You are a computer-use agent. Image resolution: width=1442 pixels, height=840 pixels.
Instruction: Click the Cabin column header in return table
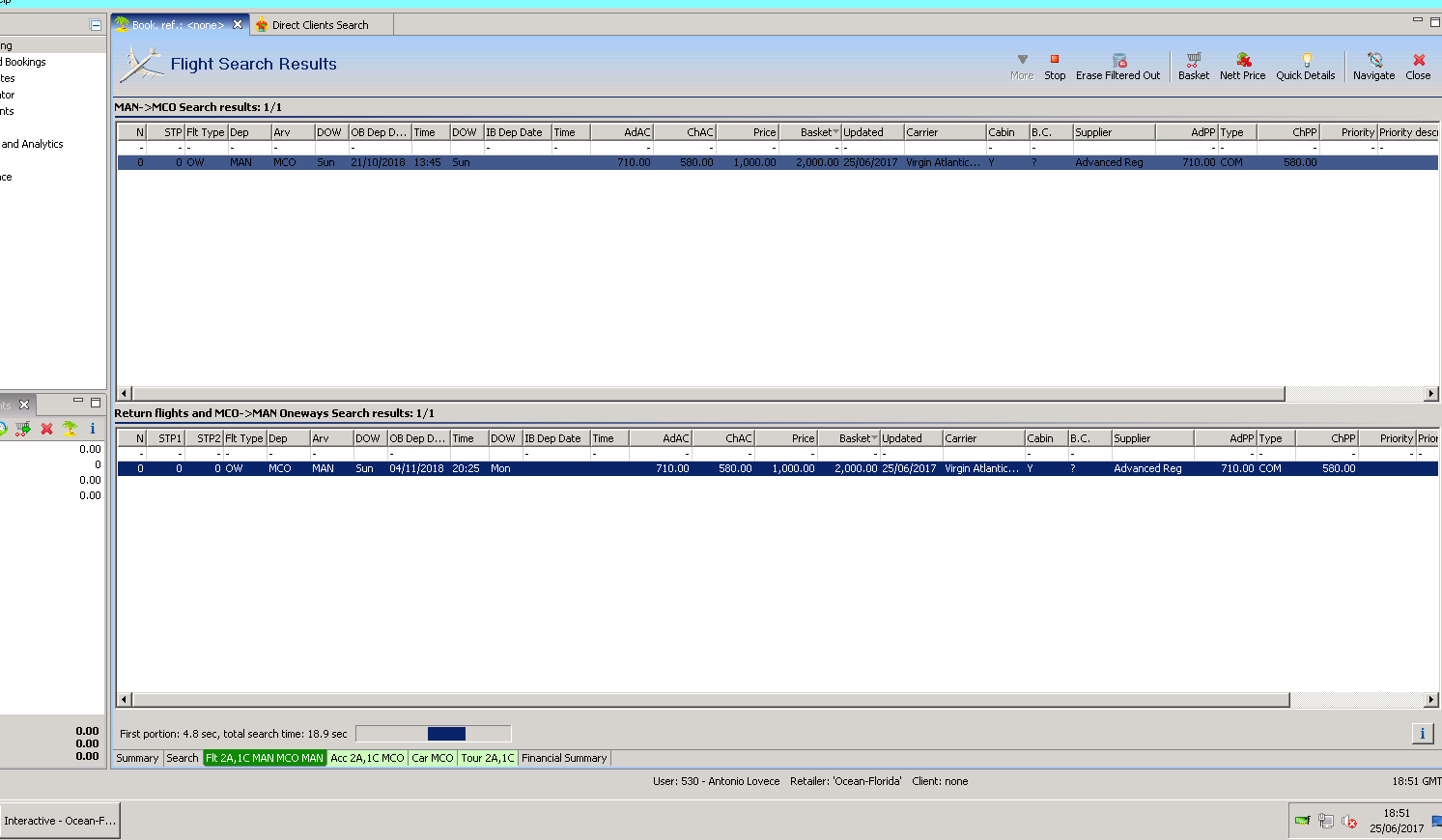tap(1046, 438)
